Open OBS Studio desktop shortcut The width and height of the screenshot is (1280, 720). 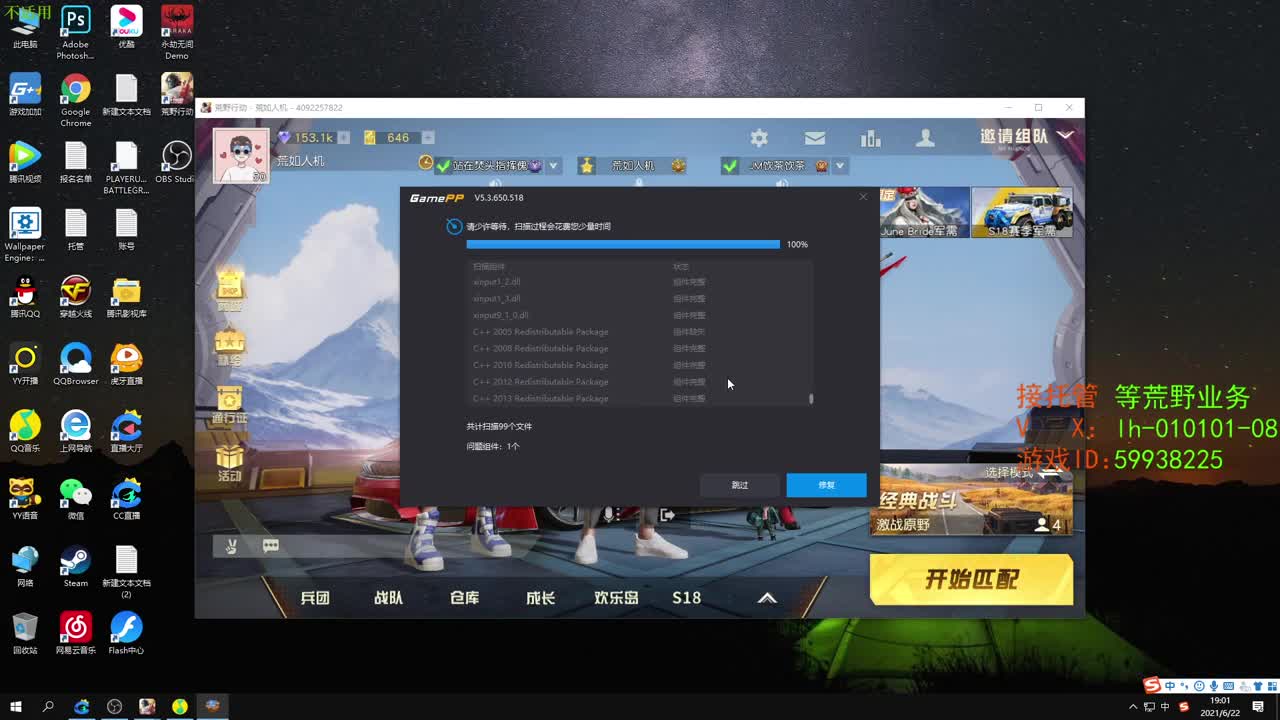pyautogui.click(x=176, y=161)
